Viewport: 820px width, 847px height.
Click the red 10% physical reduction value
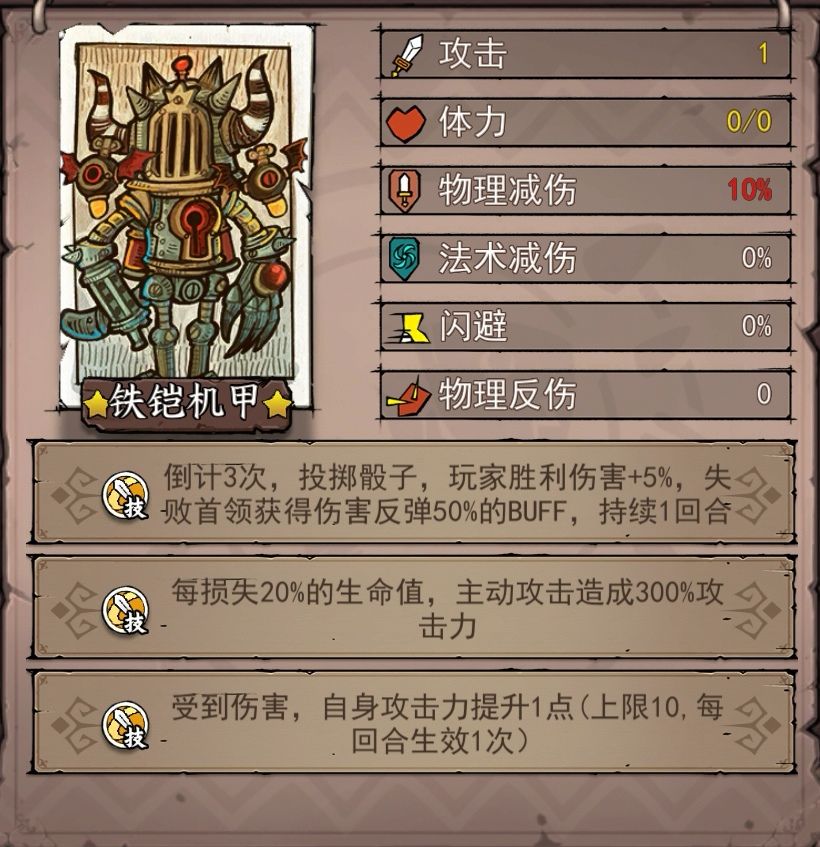pyautogui.click(x=749, y=190)
